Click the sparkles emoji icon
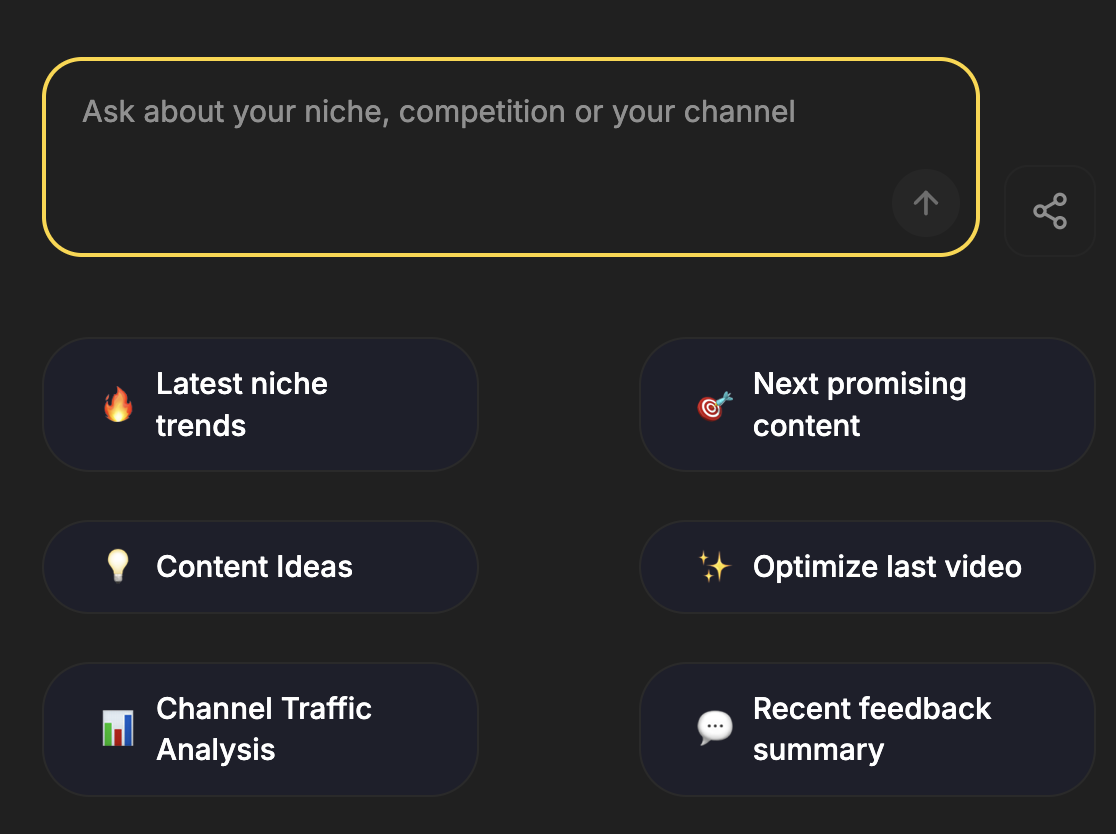This screenshot has width=1116, height=834. (x=715, y=567)
